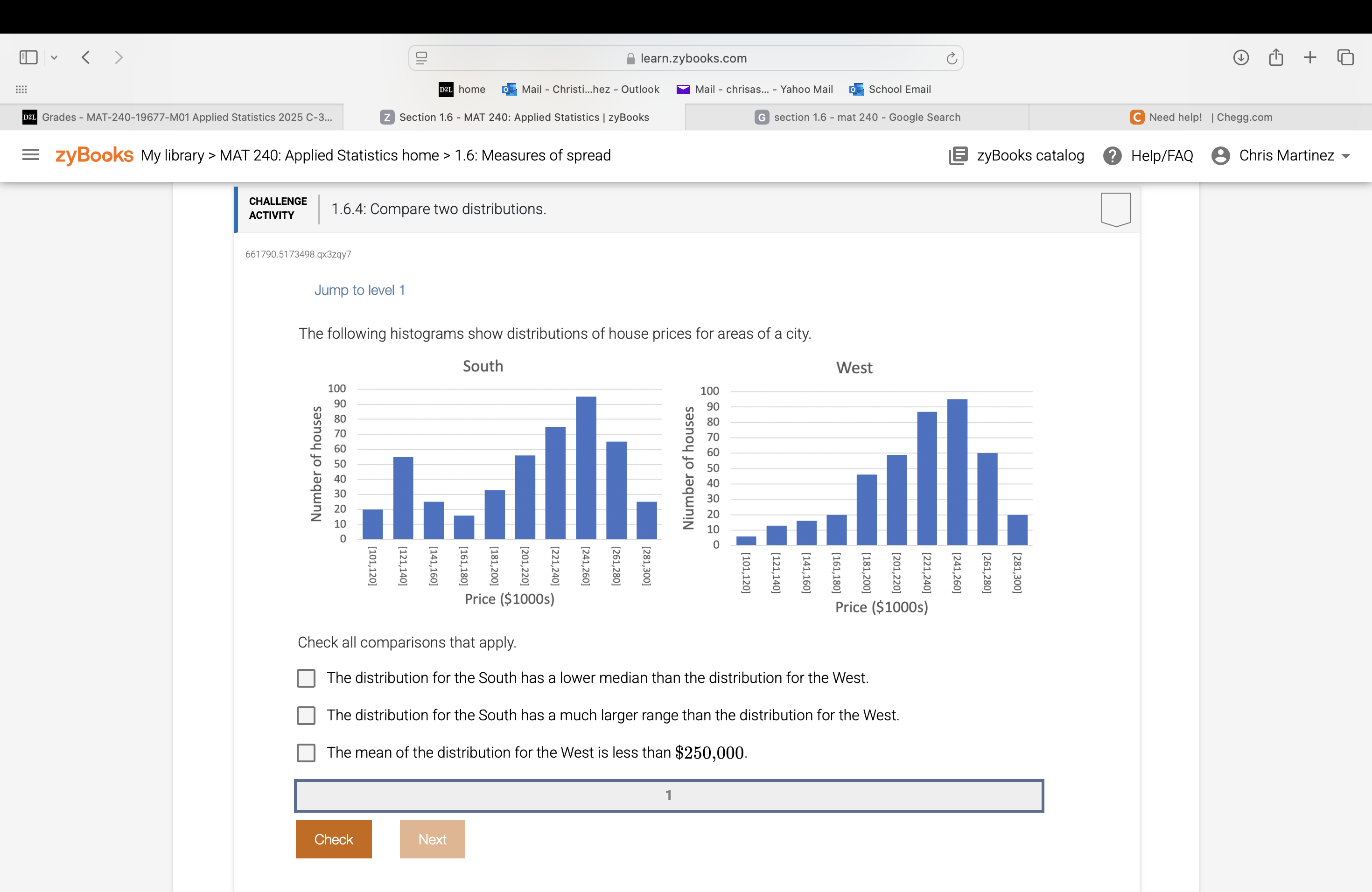1372x892 pixels.
Task: Click the level 1 progress bar
Action: [669, 795]
